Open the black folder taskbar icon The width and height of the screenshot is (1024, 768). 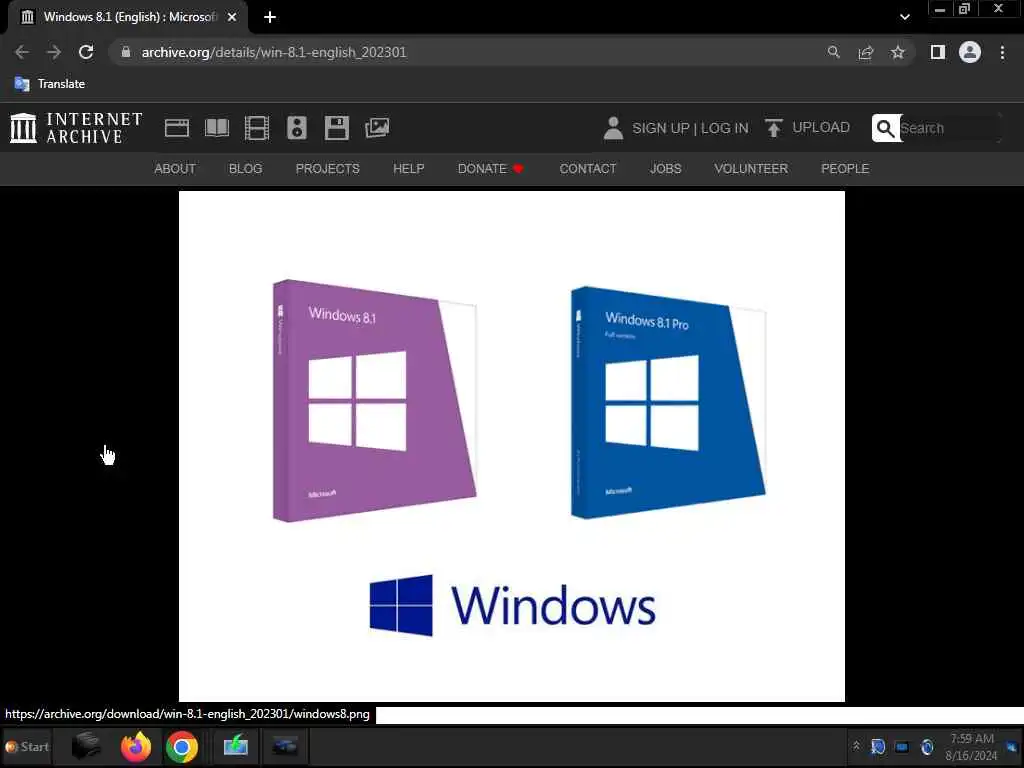tap(86, 746)
